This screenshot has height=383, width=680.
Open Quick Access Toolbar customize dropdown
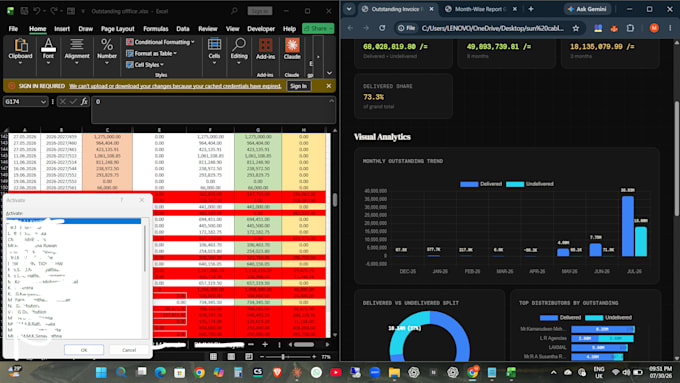82,11
